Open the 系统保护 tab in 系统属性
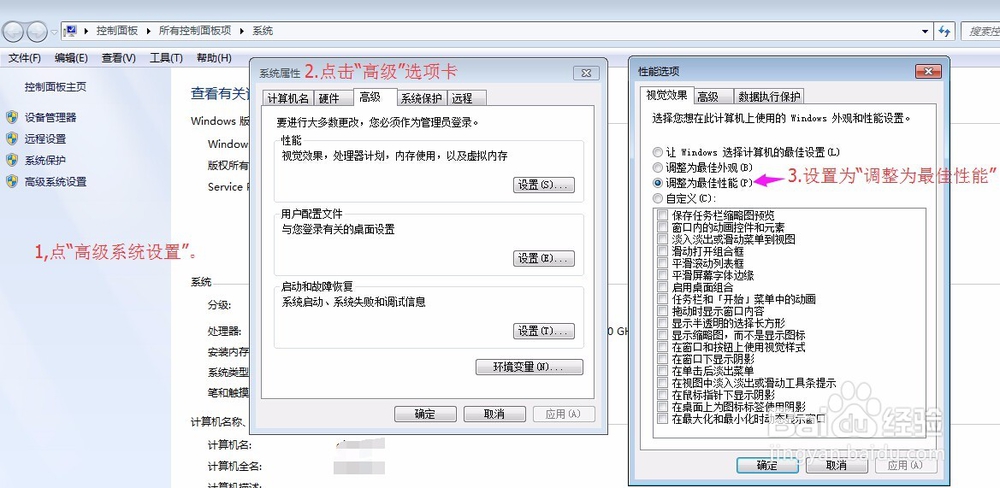 (x=421, y=98)
